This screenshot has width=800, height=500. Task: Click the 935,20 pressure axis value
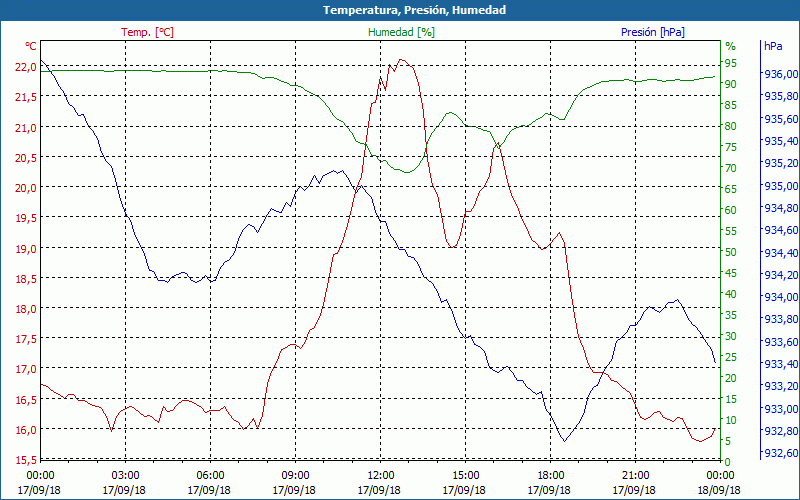781,163
